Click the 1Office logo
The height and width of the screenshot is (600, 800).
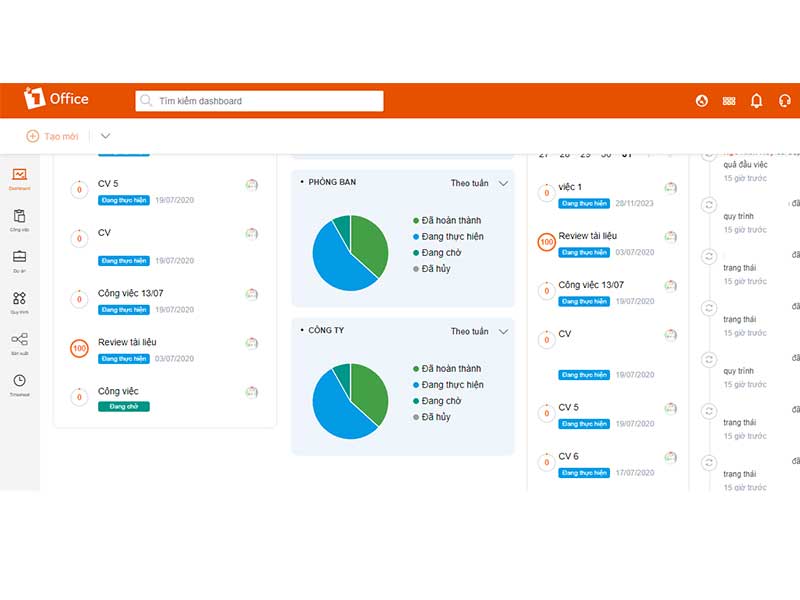coord(56,98)
